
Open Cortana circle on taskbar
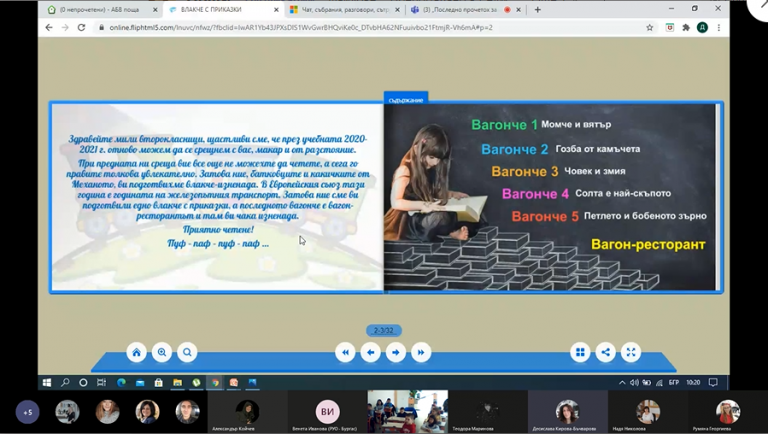[83, 383]
